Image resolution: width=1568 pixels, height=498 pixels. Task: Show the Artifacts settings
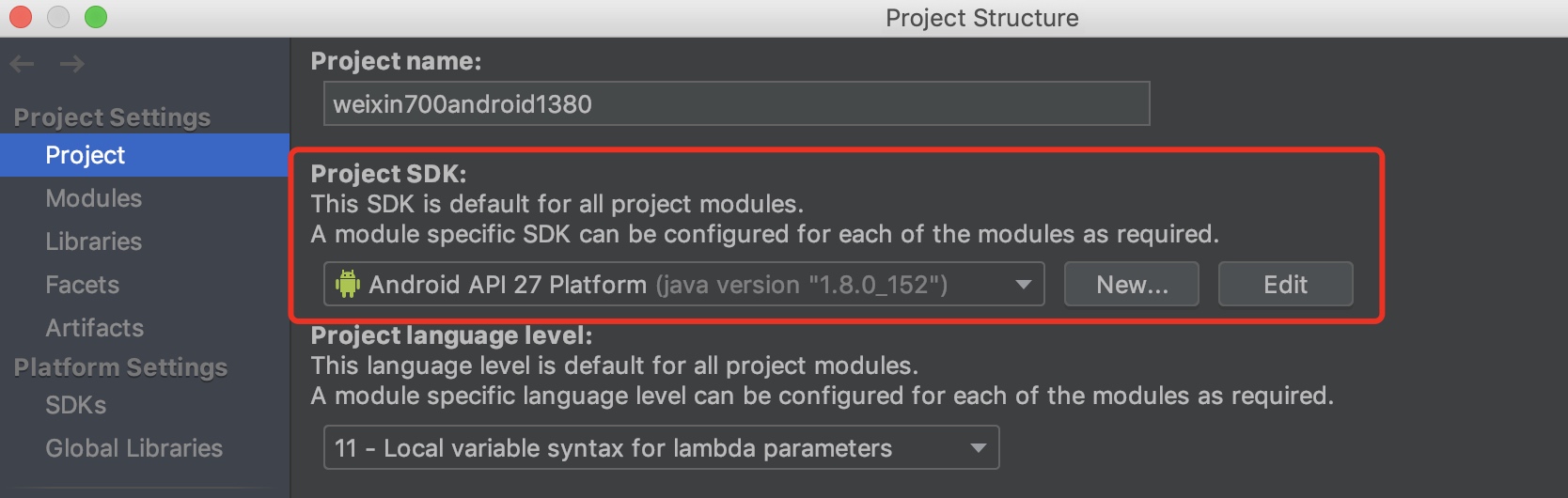95,328
